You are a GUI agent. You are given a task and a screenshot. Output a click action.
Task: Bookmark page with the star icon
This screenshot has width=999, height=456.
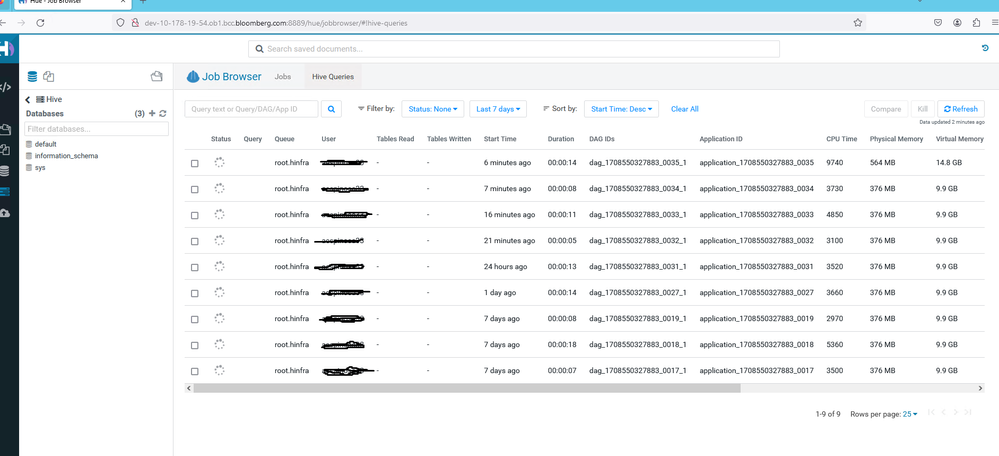858,22
